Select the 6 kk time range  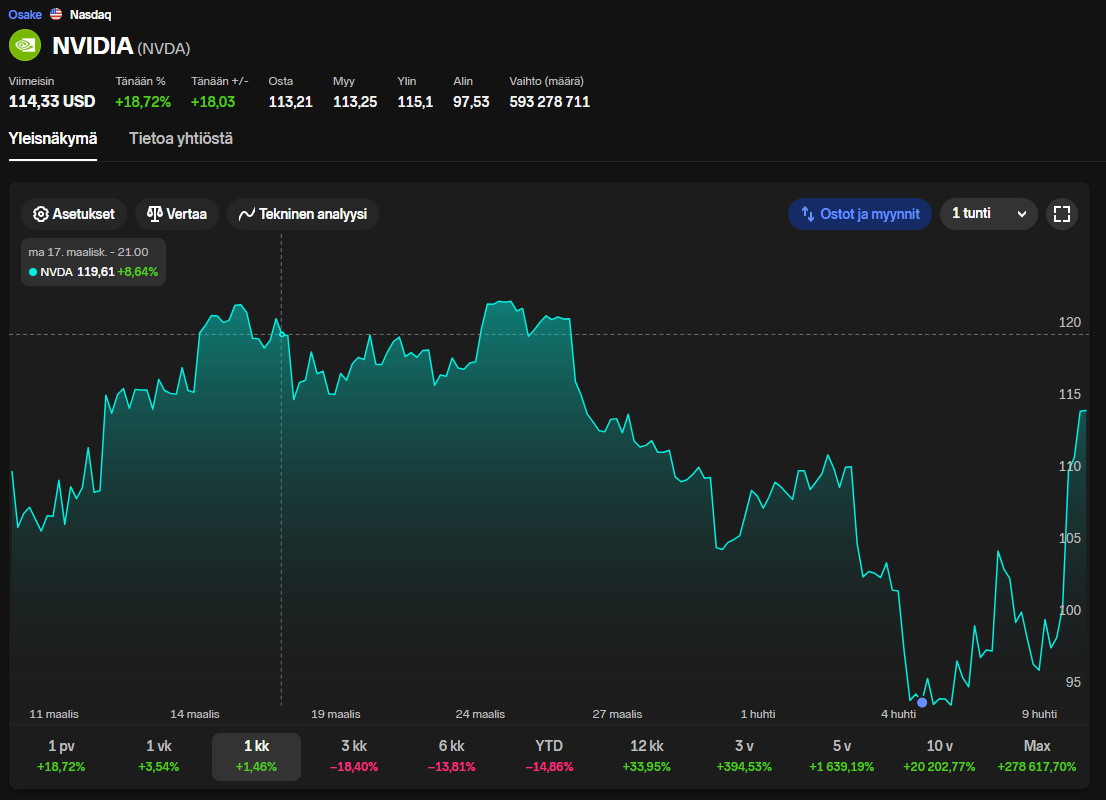coord(451,756)
